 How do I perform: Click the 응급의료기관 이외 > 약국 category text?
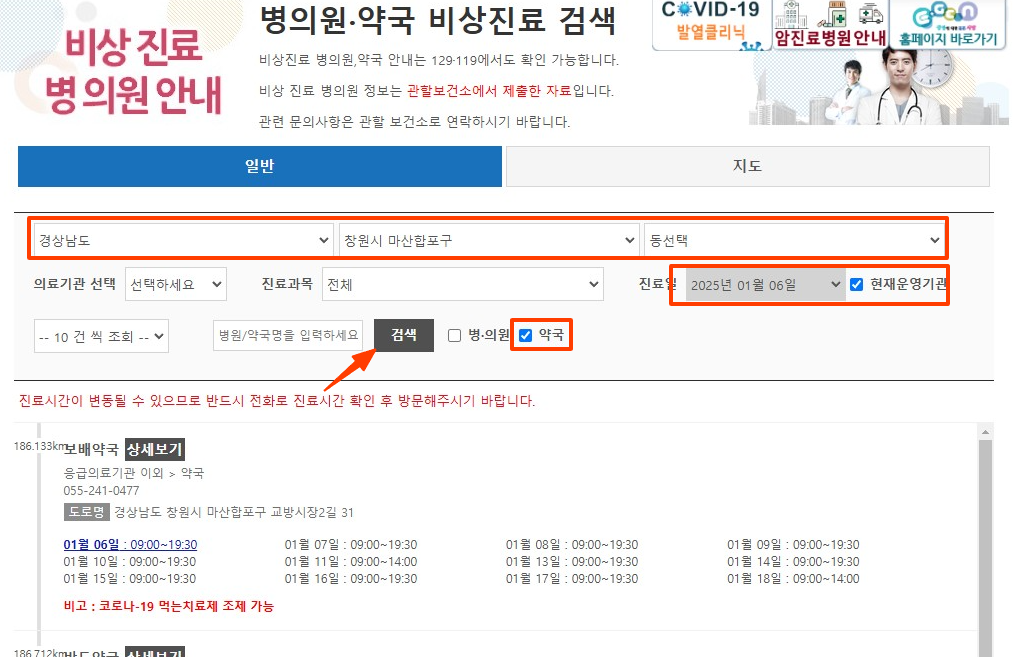(x=133, y=473)
